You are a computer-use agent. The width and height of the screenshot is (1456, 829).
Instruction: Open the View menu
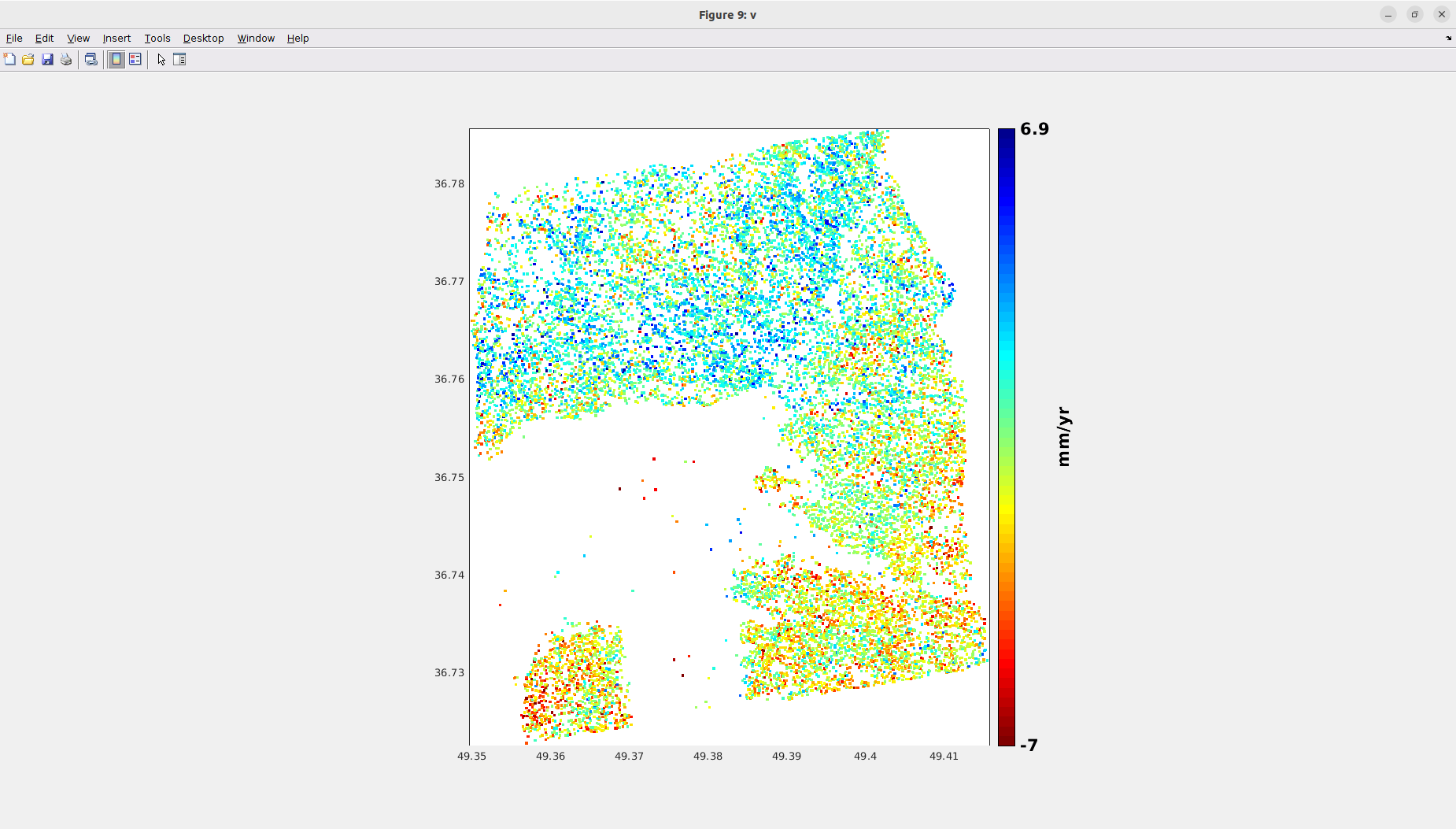78,38
